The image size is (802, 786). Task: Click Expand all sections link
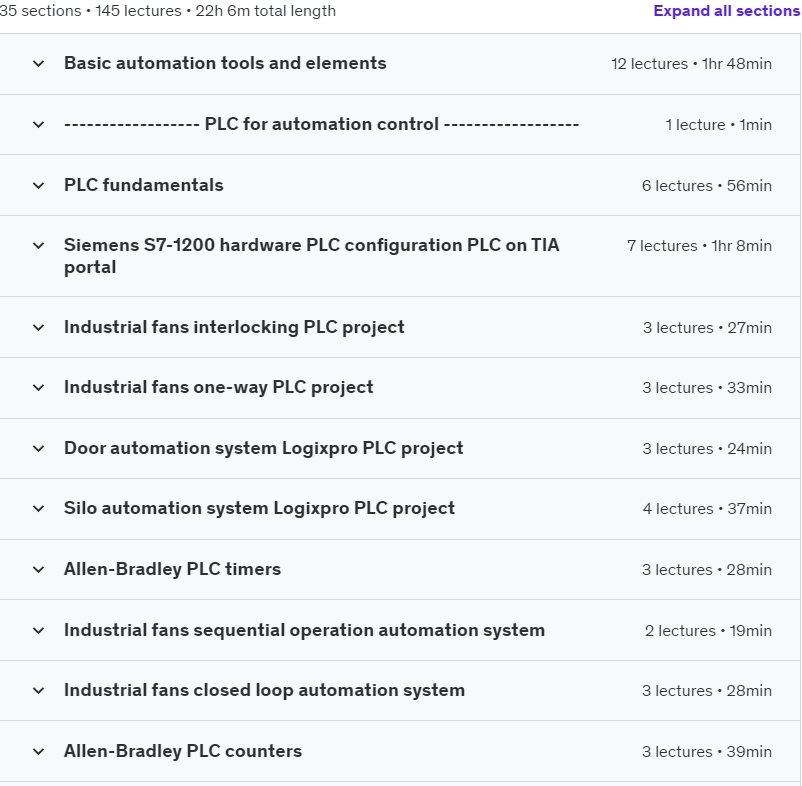726,11
